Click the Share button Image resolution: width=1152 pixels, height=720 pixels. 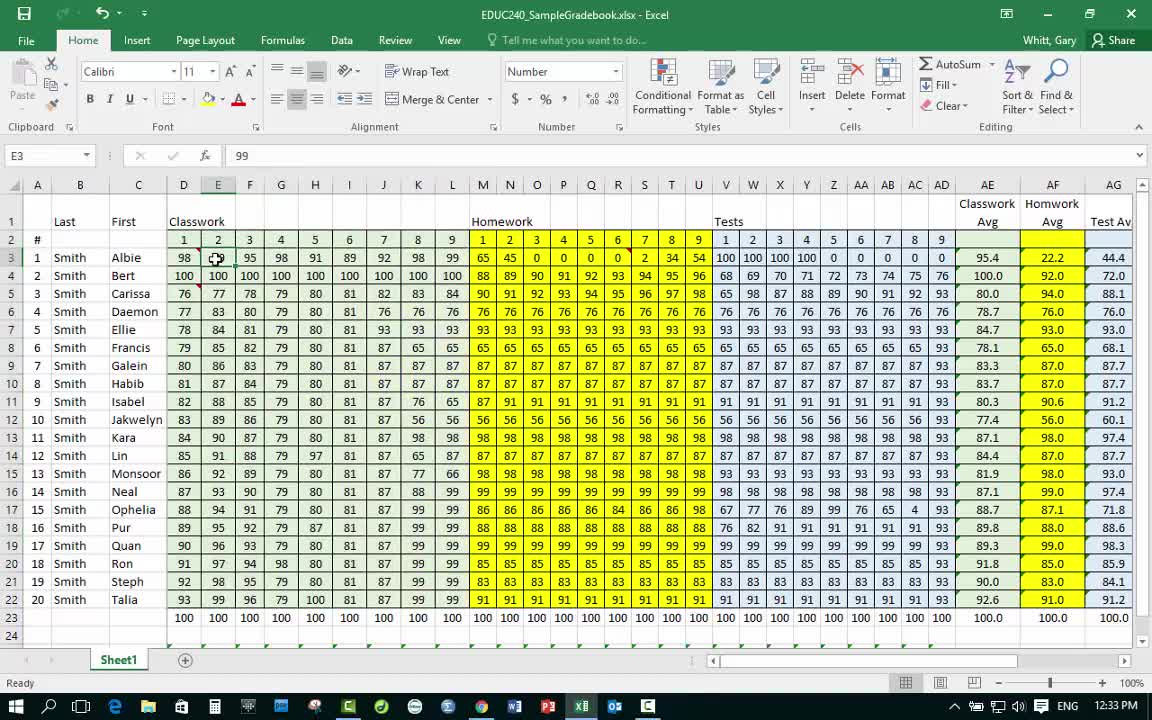click(1113, 40)
